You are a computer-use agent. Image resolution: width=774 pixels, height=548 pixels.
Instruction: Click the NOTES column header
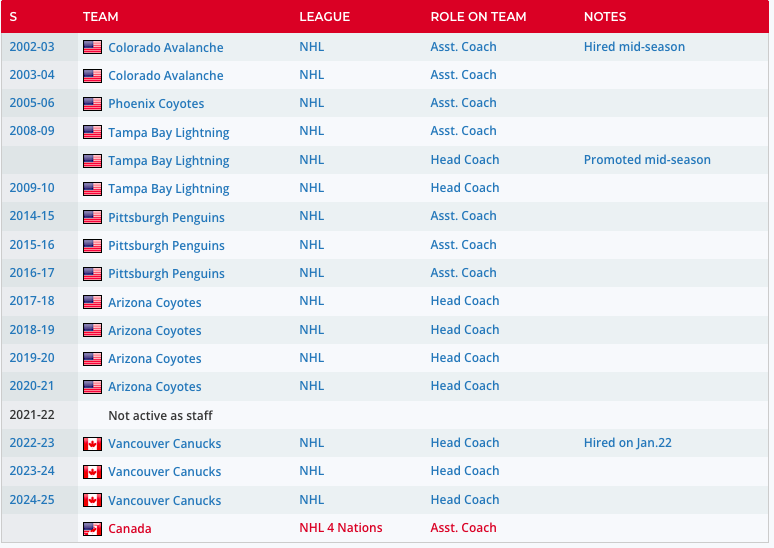point(605,17)
